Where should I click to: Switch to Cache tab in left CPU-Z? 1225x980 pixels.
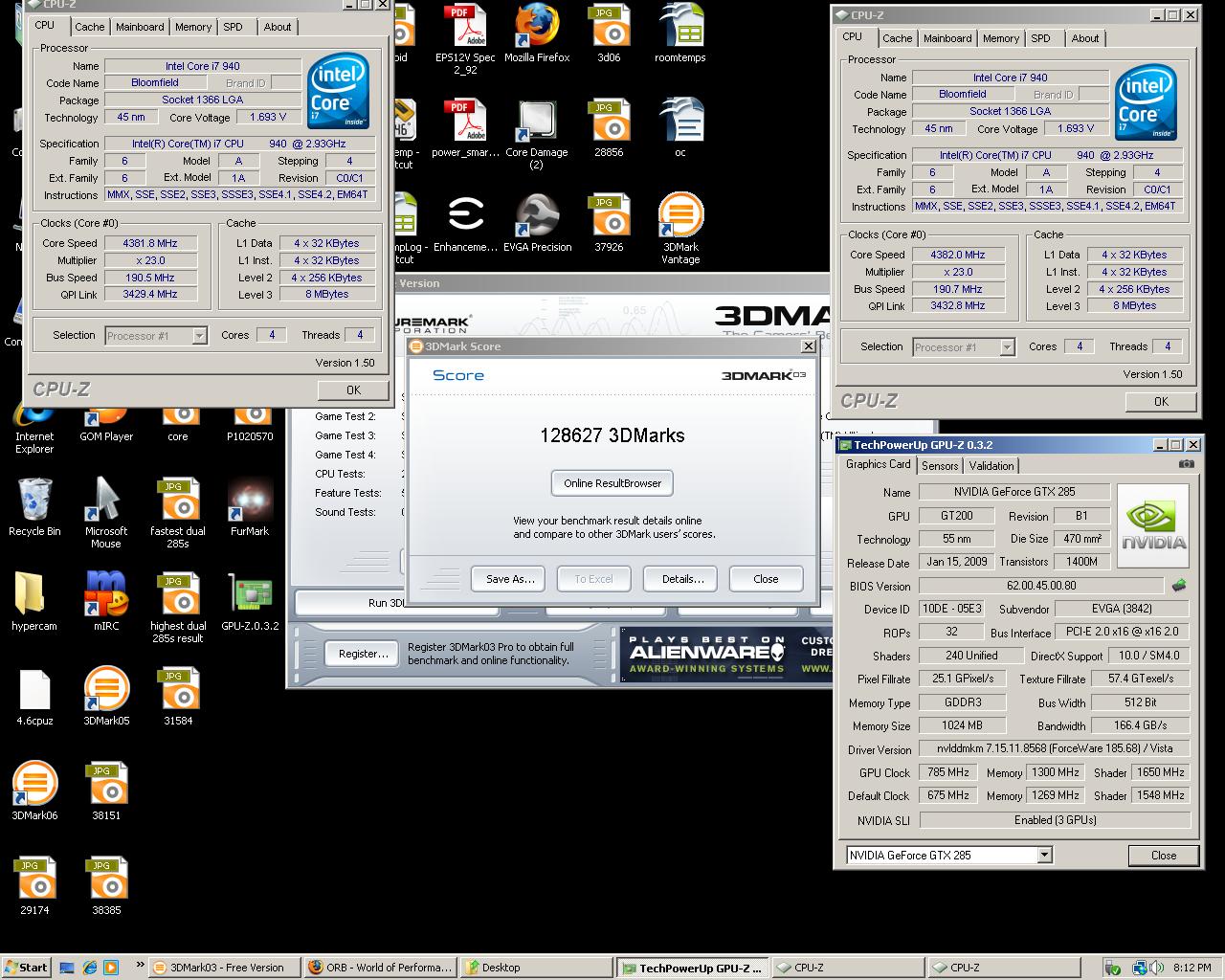pyautogui.click(x=89, y=27)
